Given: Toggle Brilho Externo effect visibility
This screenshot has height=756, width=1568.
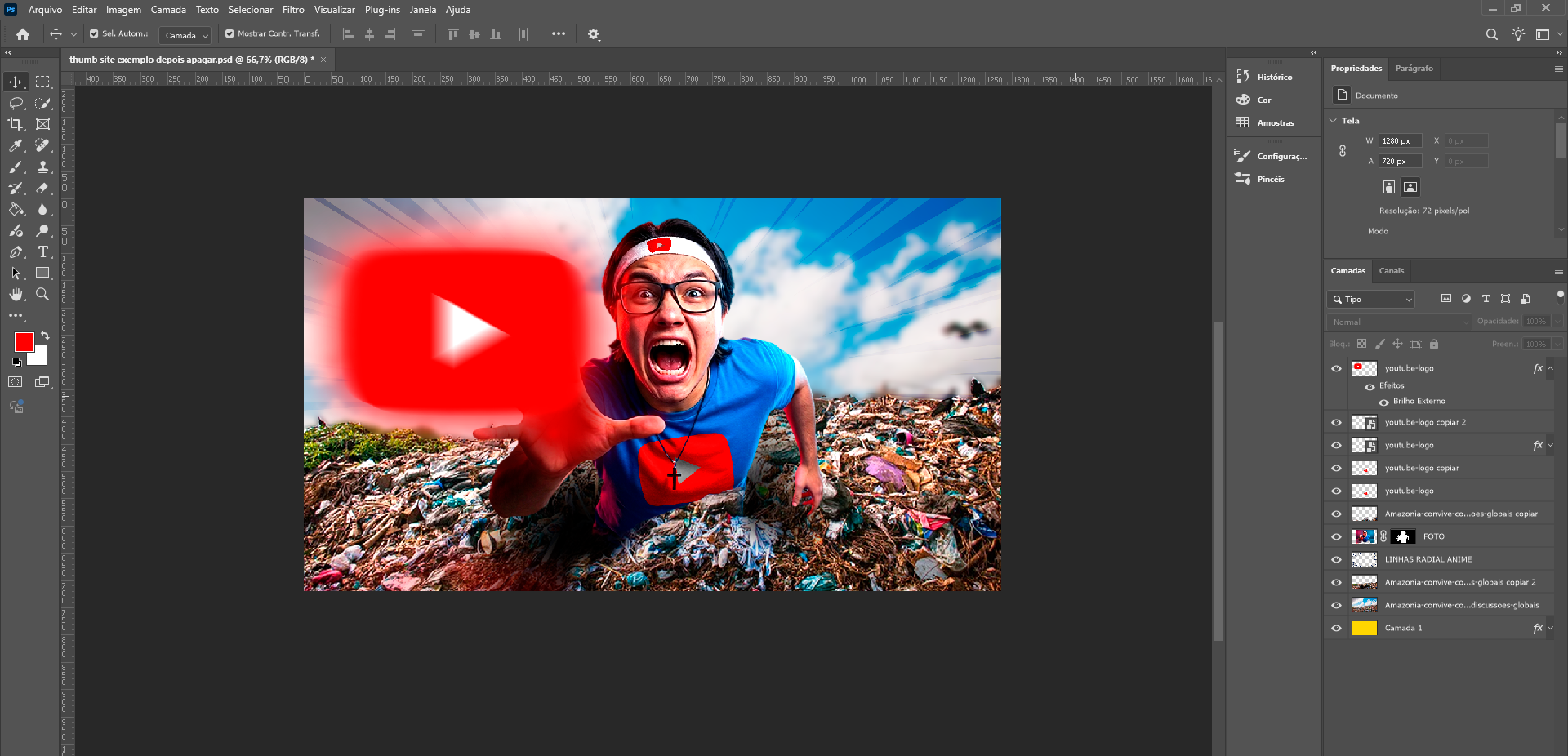Looking at the screenshot, I should (x=1383, y=402).
